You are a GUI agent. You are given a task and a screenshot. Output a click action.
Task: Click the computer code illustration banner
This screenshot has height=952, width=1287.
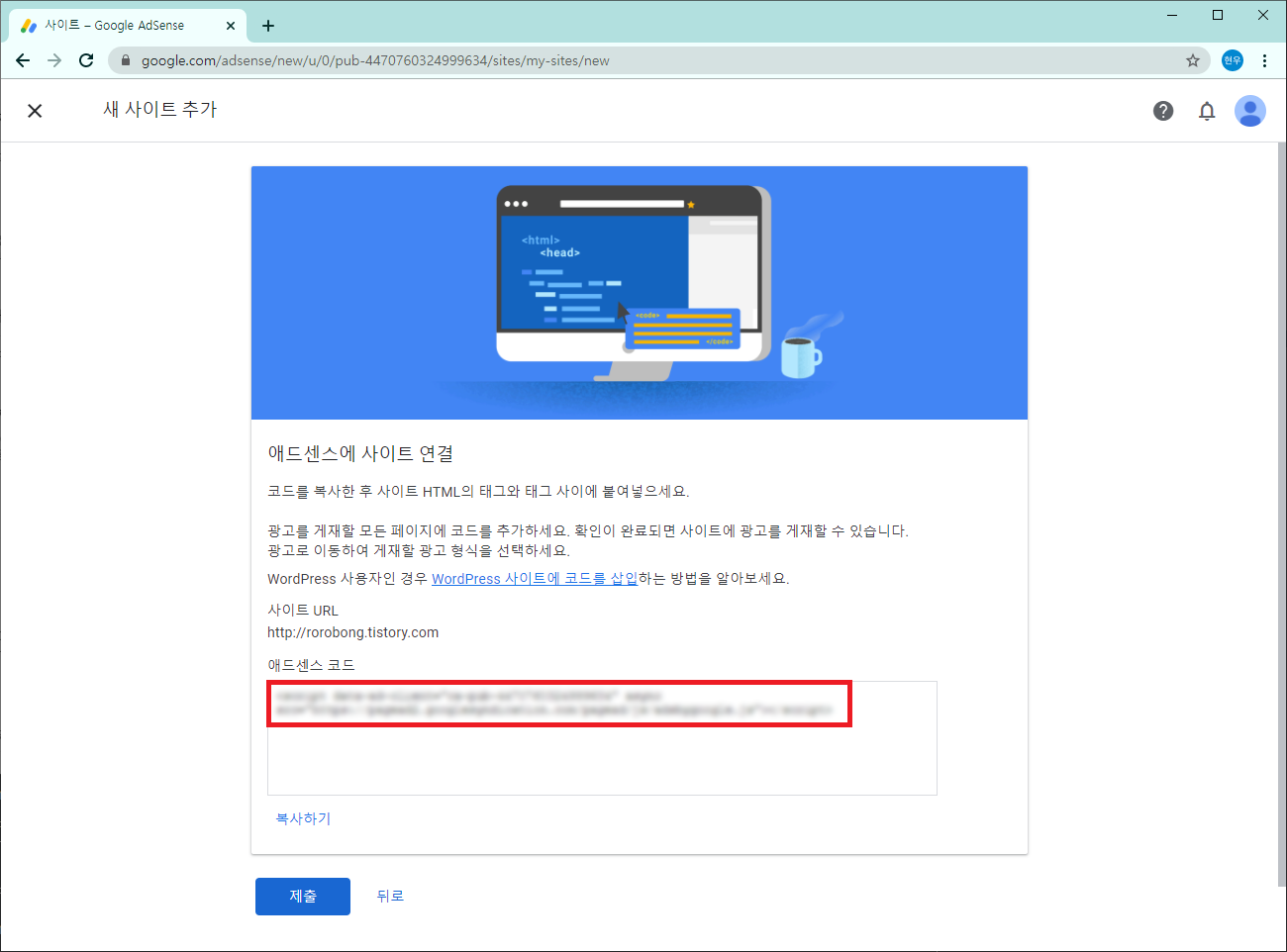(640, 293)
